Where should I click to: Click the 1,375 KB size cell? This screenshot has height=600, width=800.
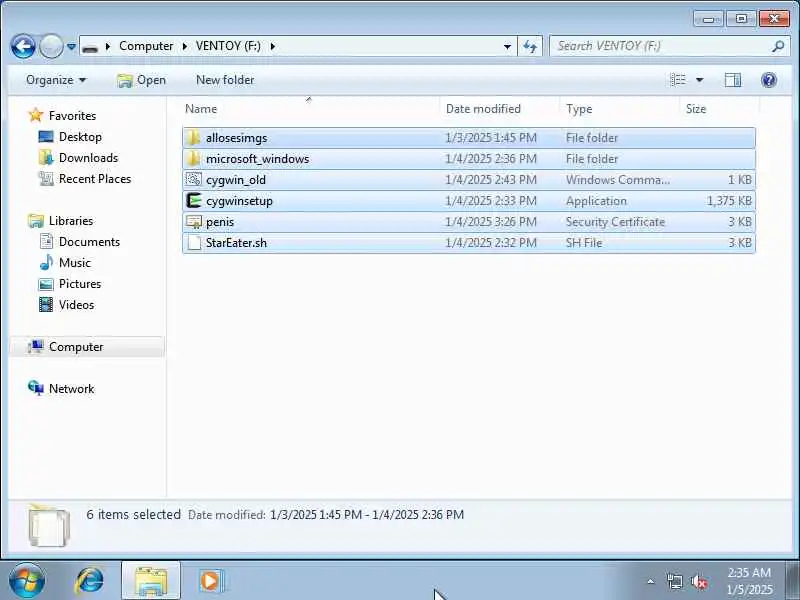click(x=729, y=201)
